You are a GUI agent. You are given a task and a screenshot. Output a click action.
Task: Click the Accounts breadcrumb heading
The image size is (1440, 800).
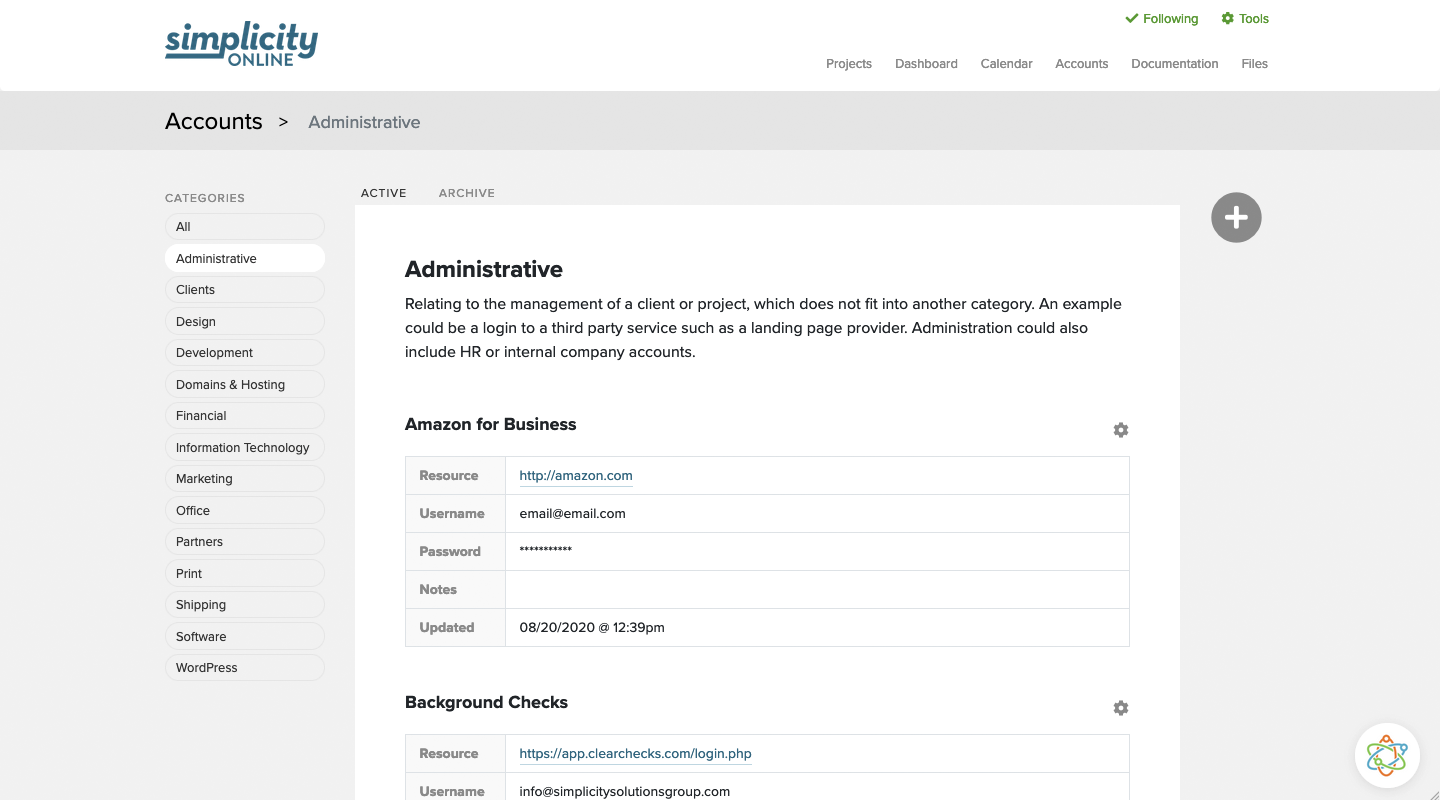tap(214, 122)
